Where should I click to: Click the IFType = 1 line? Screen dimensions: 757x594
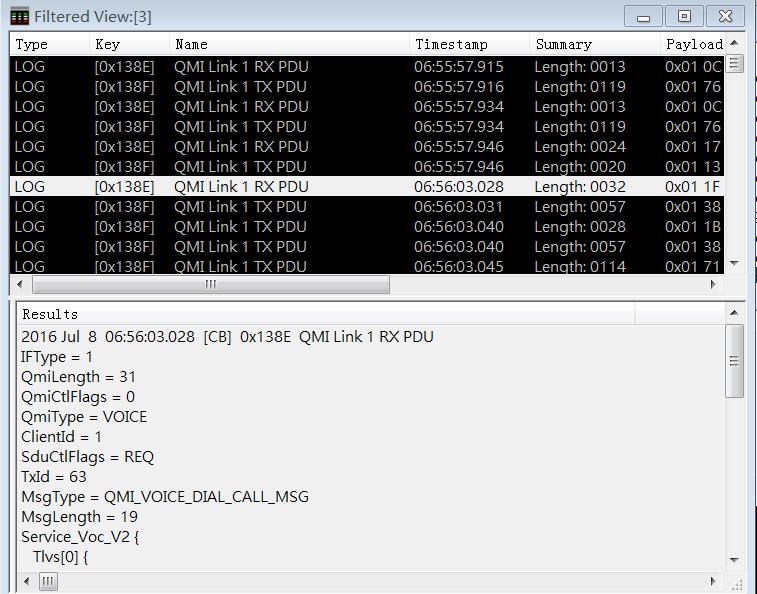pyautogui.click(x=56, y=357)
